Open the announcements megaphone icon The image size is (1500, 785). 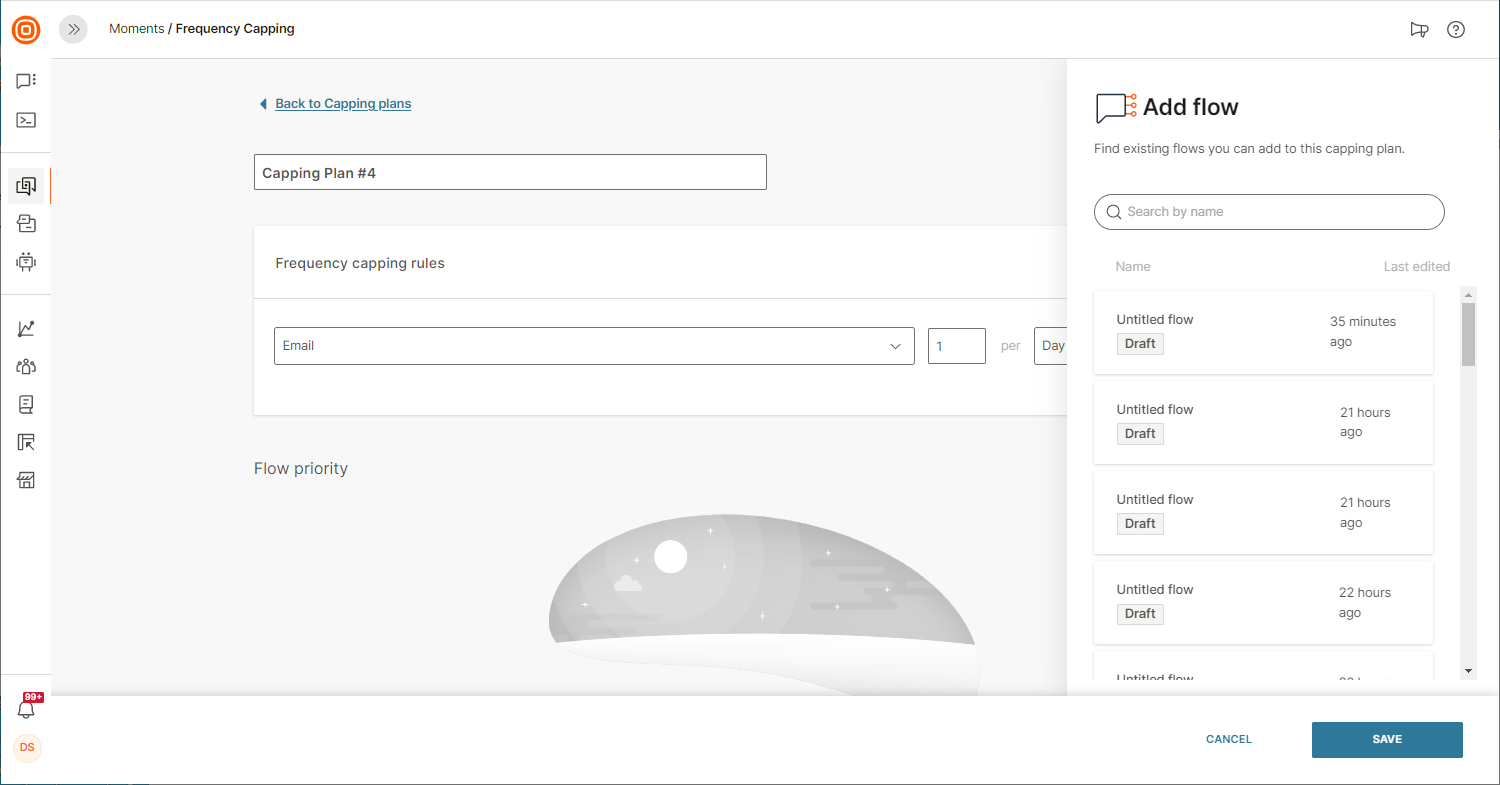1419,30
